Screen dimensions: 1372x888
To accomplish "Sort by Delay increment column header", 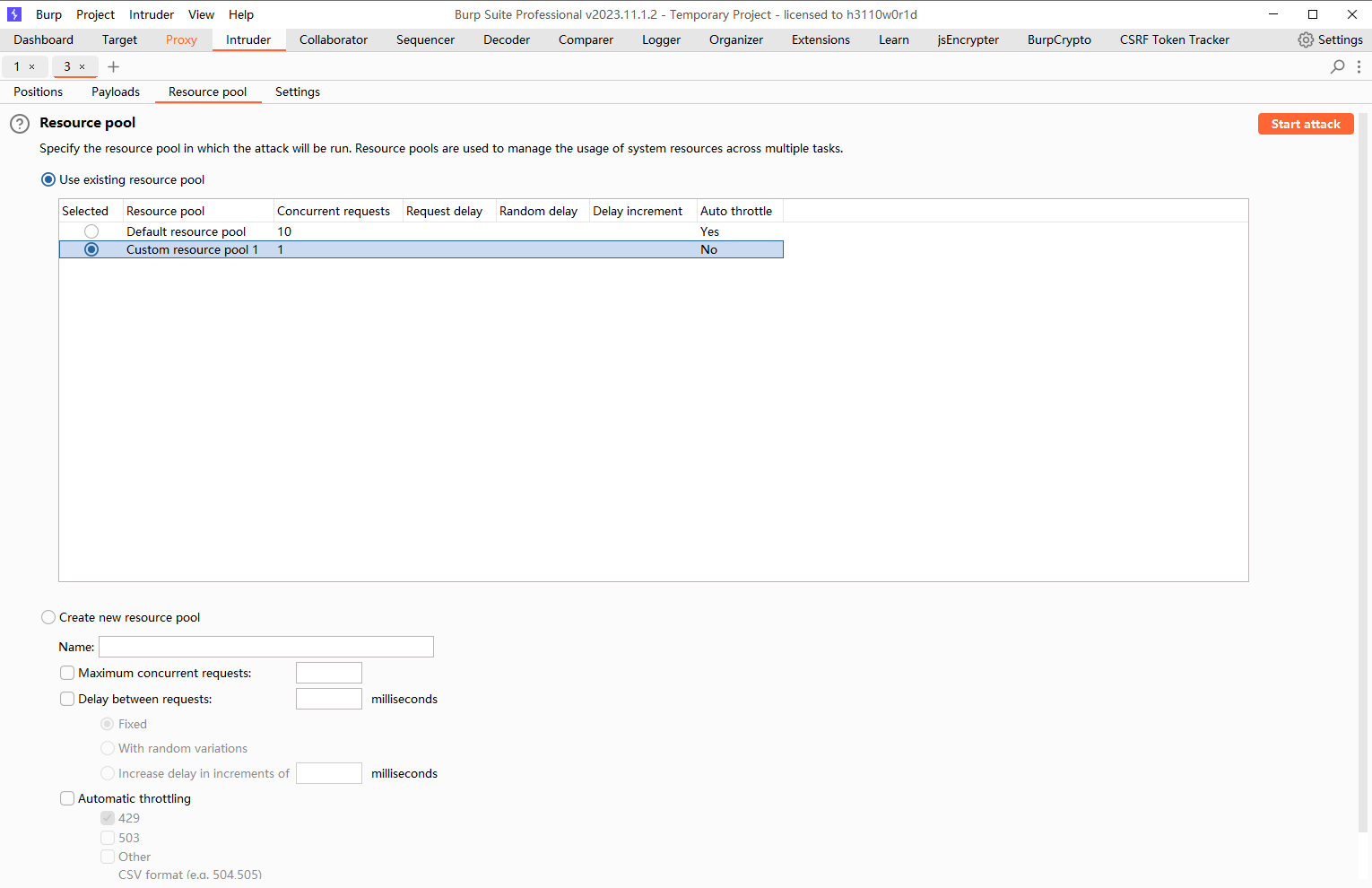I will [643, 211].
